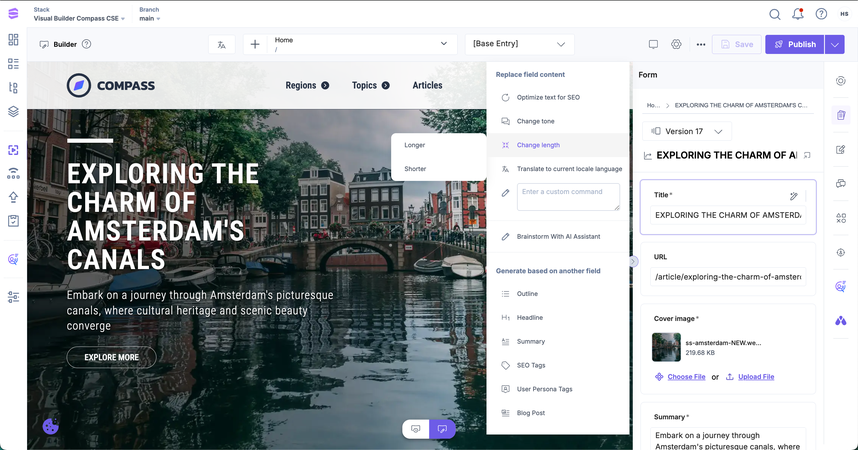Open the more options ellipsis menu
This screenshot has height=450, width=858.
pos(701,44)
